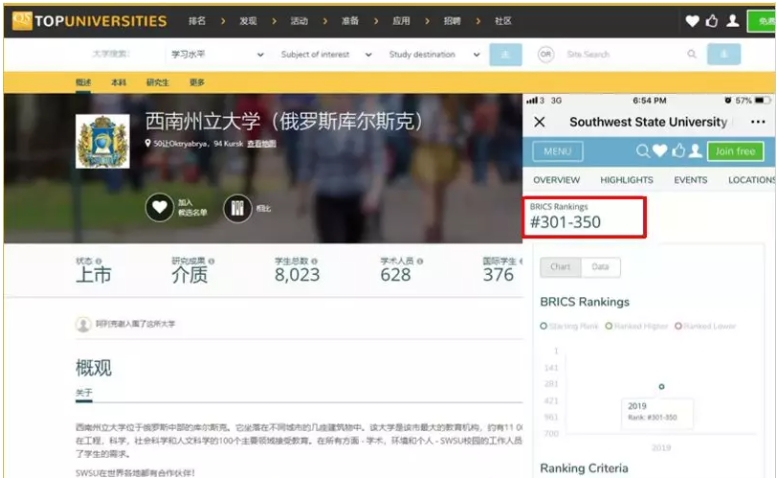Tap search magnifier in phone blue bar

tap(642, 151)
